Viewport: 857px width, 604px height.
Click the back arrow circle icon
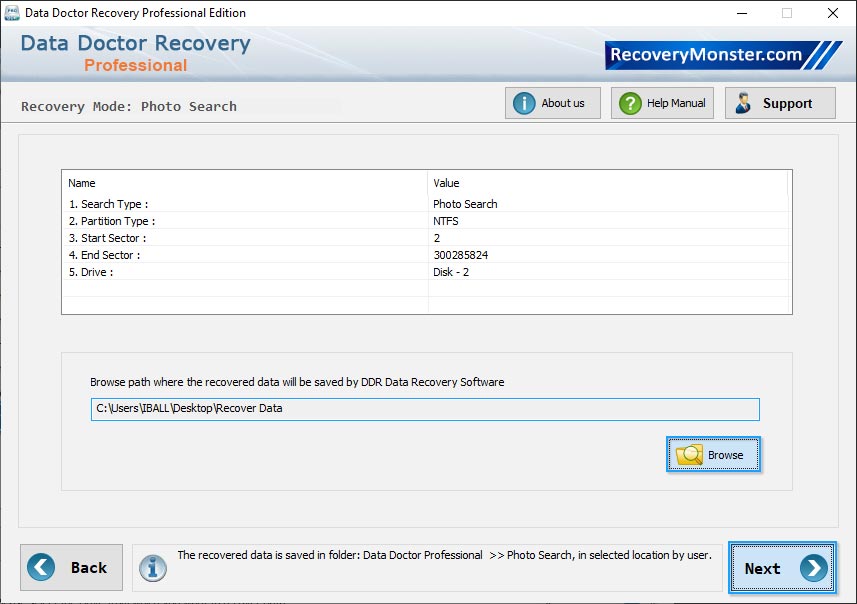[x=41, y=567]
